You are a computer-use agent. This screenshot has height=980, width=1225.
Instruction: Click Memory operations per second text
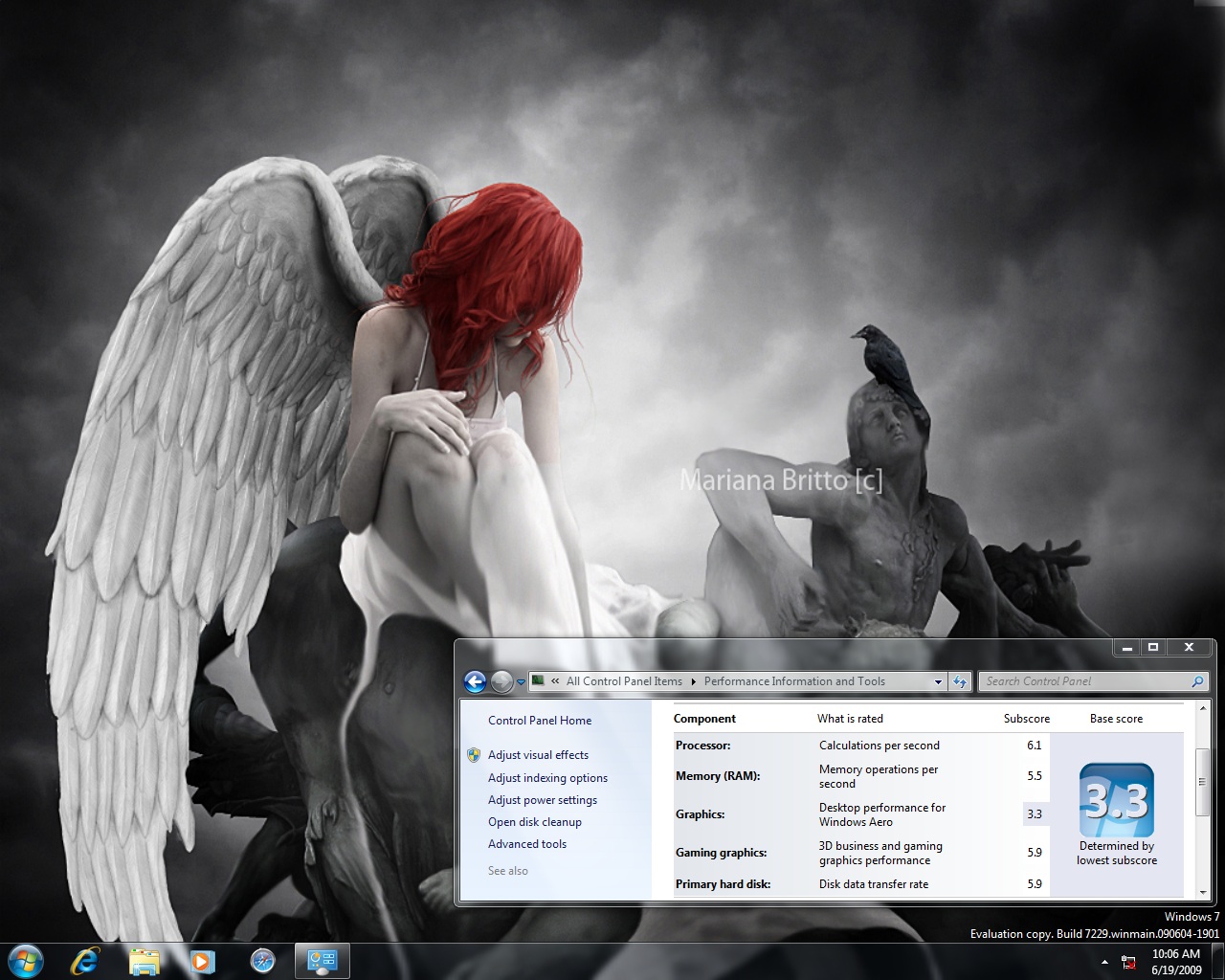[x=878, y=776]
